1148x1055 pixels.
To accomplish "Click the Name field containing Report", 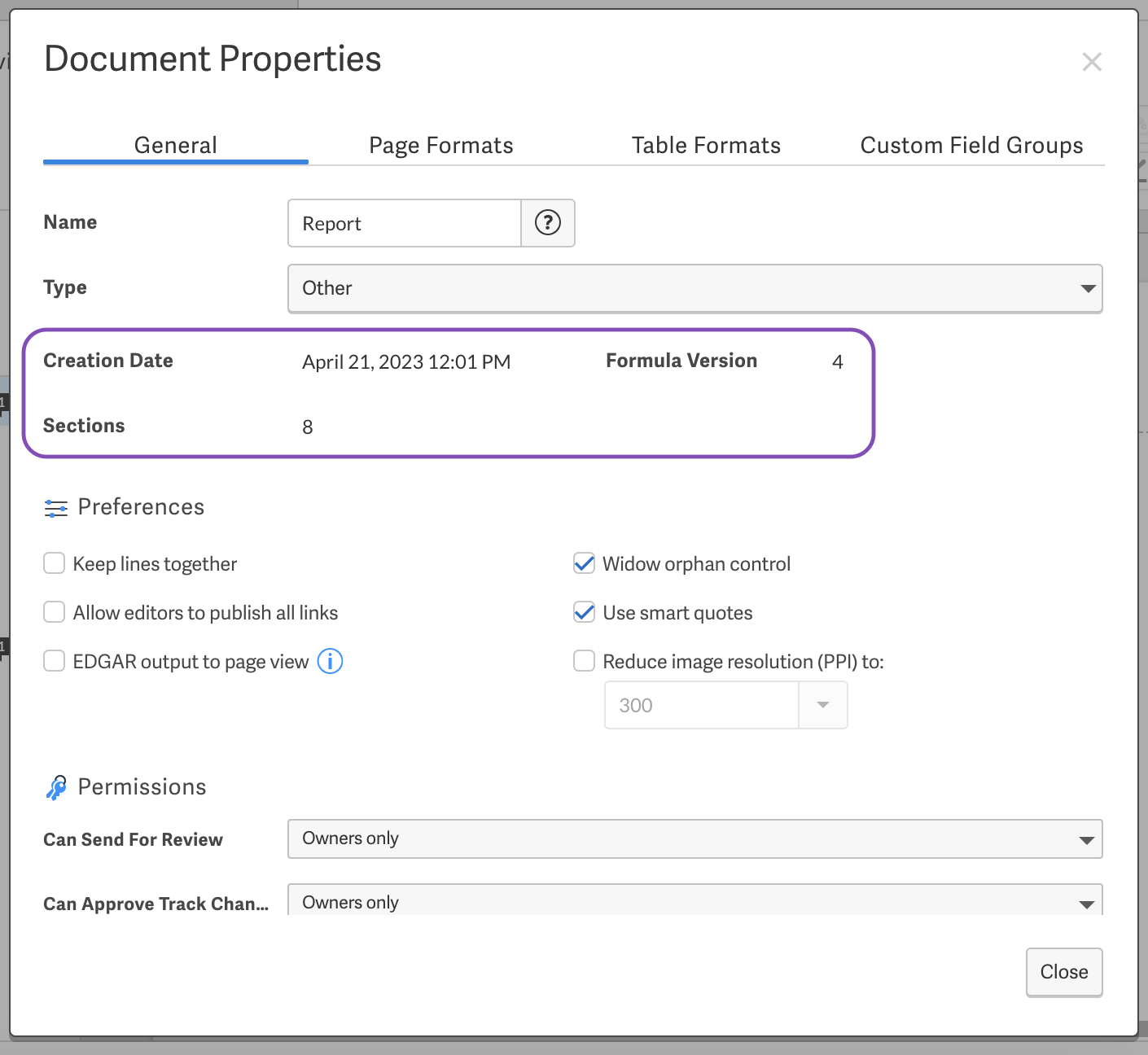I will (405, 223).
